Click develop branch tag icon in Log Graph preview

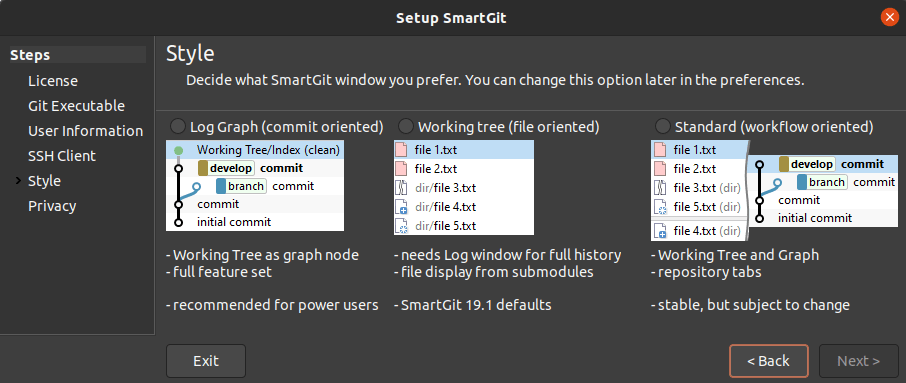[x=203, y=168]
